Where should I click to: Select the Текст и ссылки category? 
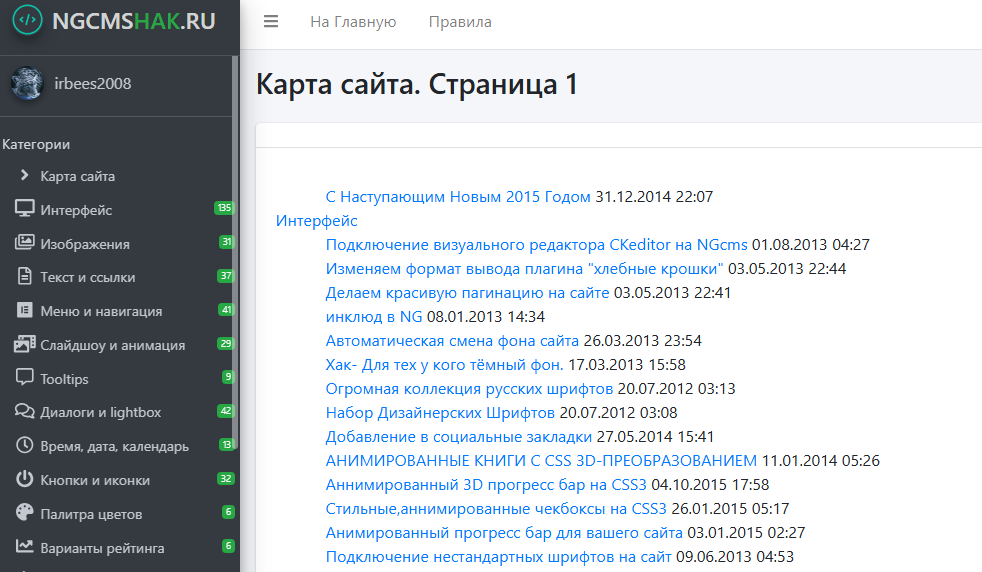point(88,277)
